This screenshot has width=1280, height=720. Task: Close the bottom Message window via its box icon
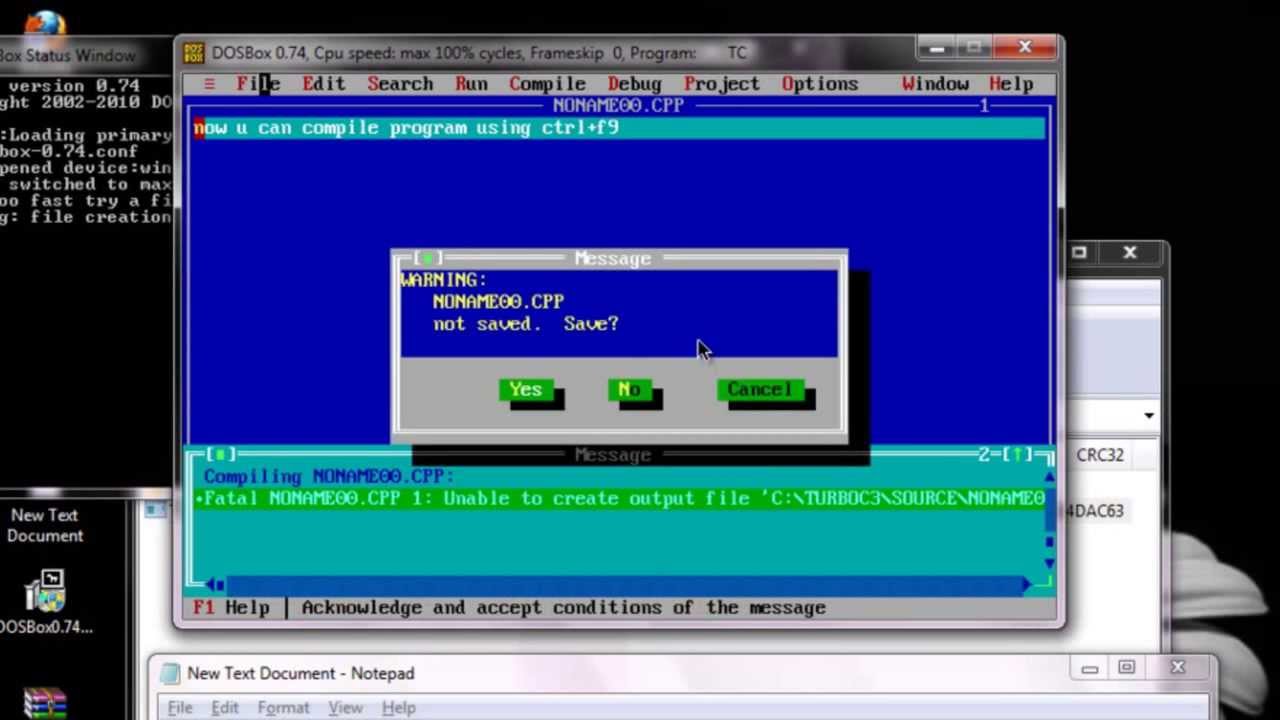click(x=220, y=455)
